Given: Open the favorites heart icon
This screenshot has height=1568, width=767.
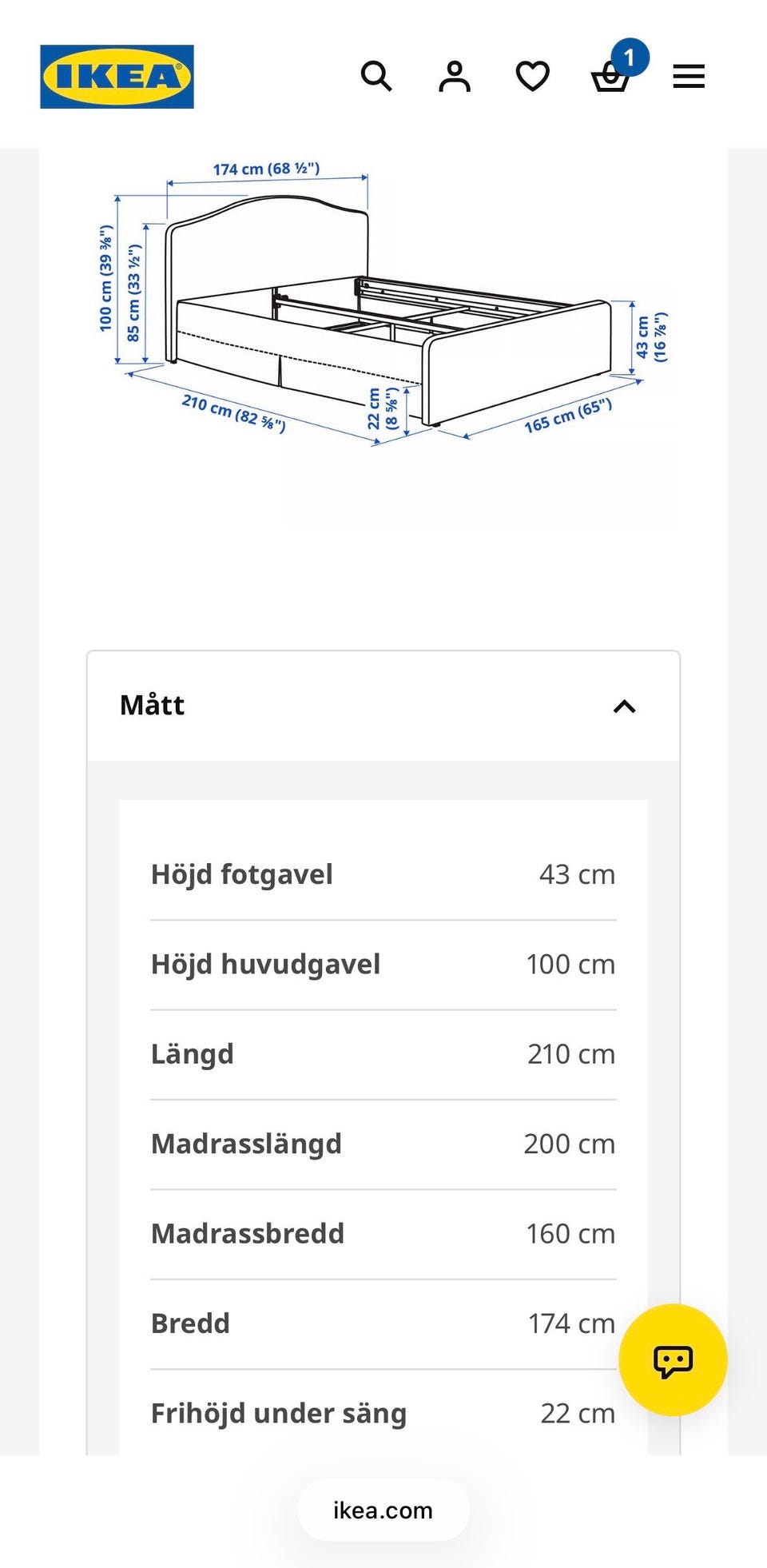Looking at the screenshot, I should 532,77.
